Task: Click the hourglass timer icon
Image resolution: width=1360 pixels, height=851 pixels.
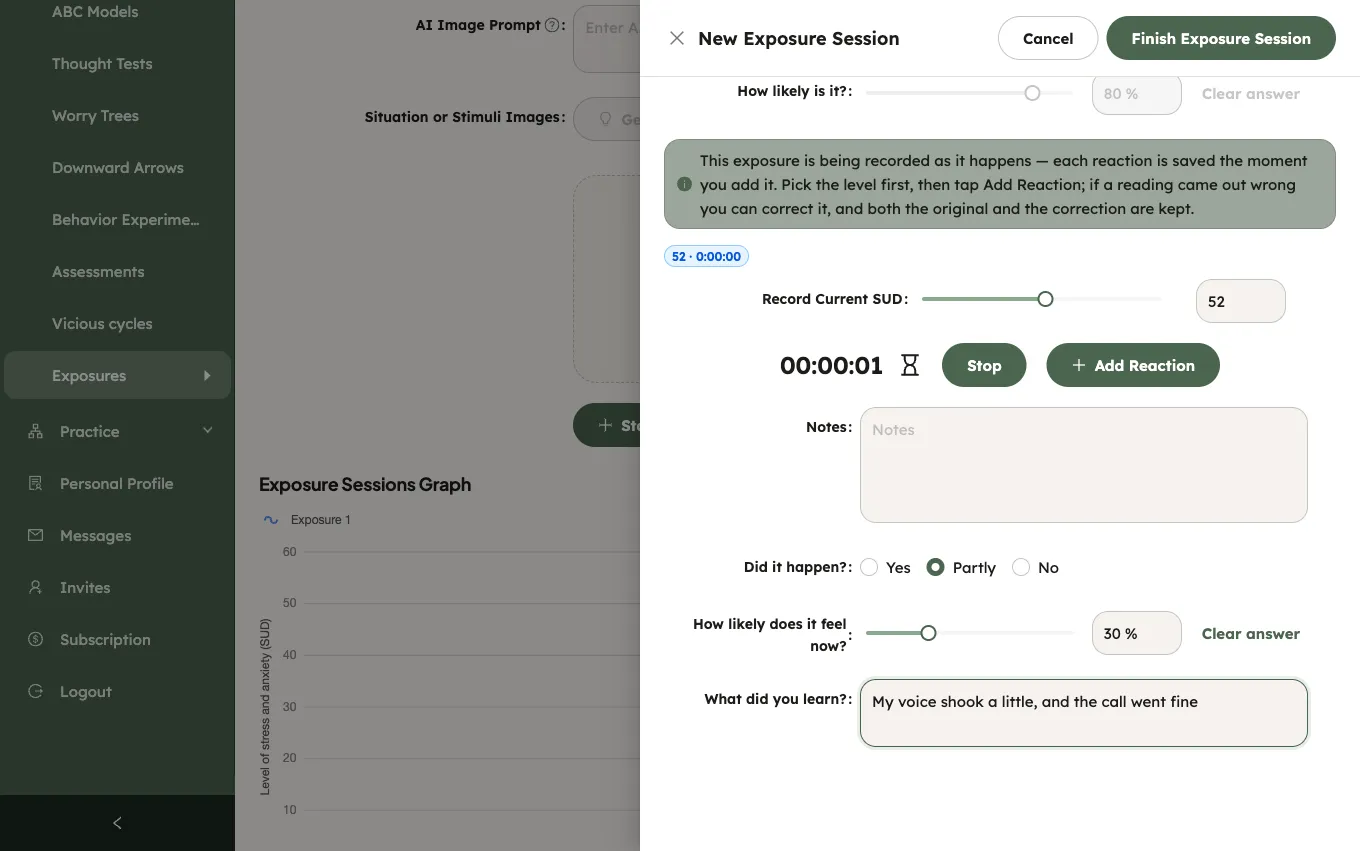Action: click(x=909, y=365)
